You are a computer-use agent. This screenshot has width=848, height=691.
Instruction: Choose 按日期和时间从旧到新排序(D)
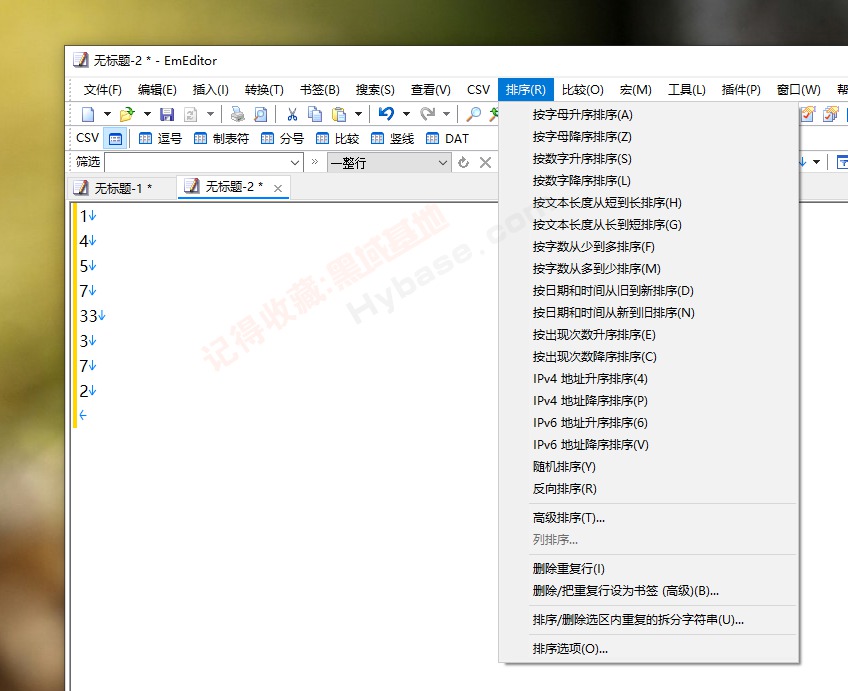click(x=649, y=291)
